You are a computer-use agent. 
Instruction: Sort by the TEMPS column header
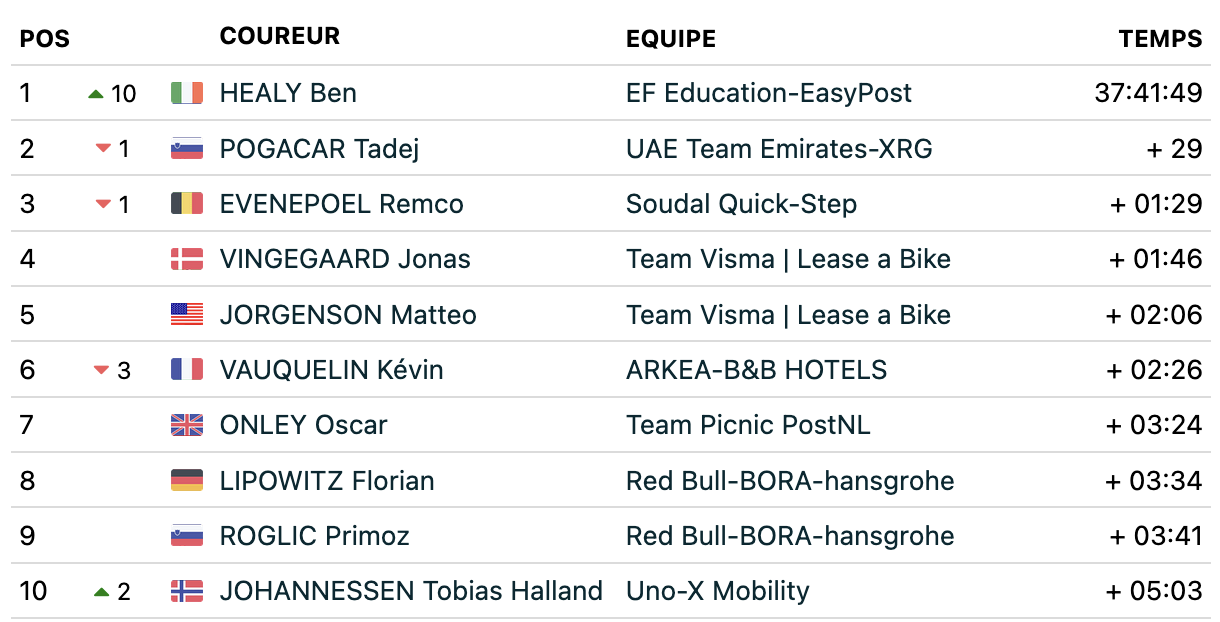click(x=1160, y=39)
